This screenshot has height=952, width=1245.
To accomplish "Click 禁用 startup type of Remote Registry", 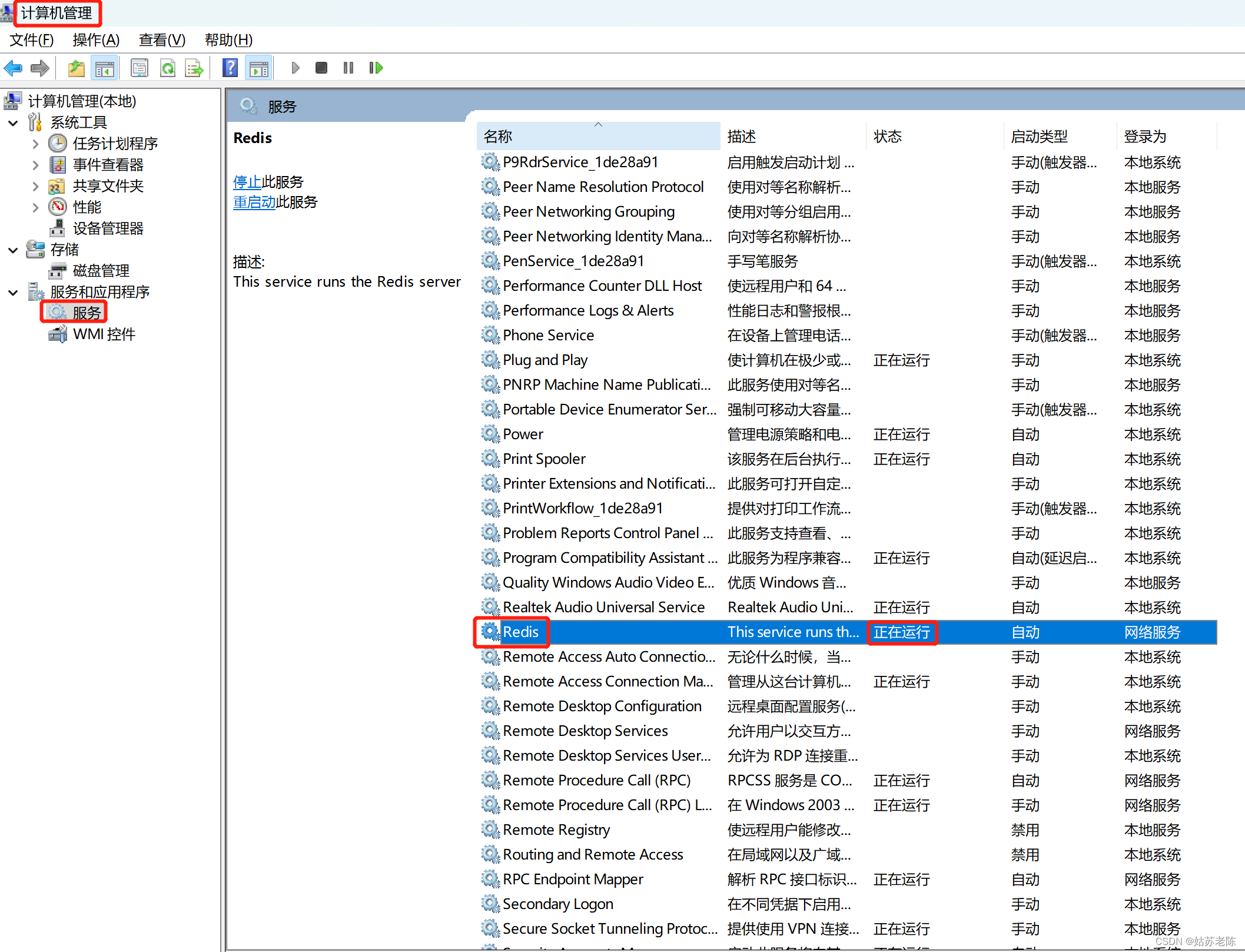I will [x=1025, y=830].
